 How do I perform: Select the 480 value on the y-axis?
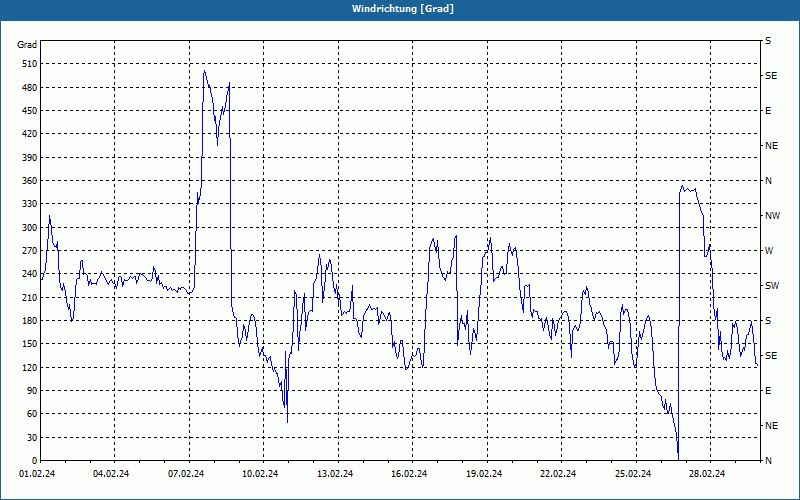click(29, 88)
